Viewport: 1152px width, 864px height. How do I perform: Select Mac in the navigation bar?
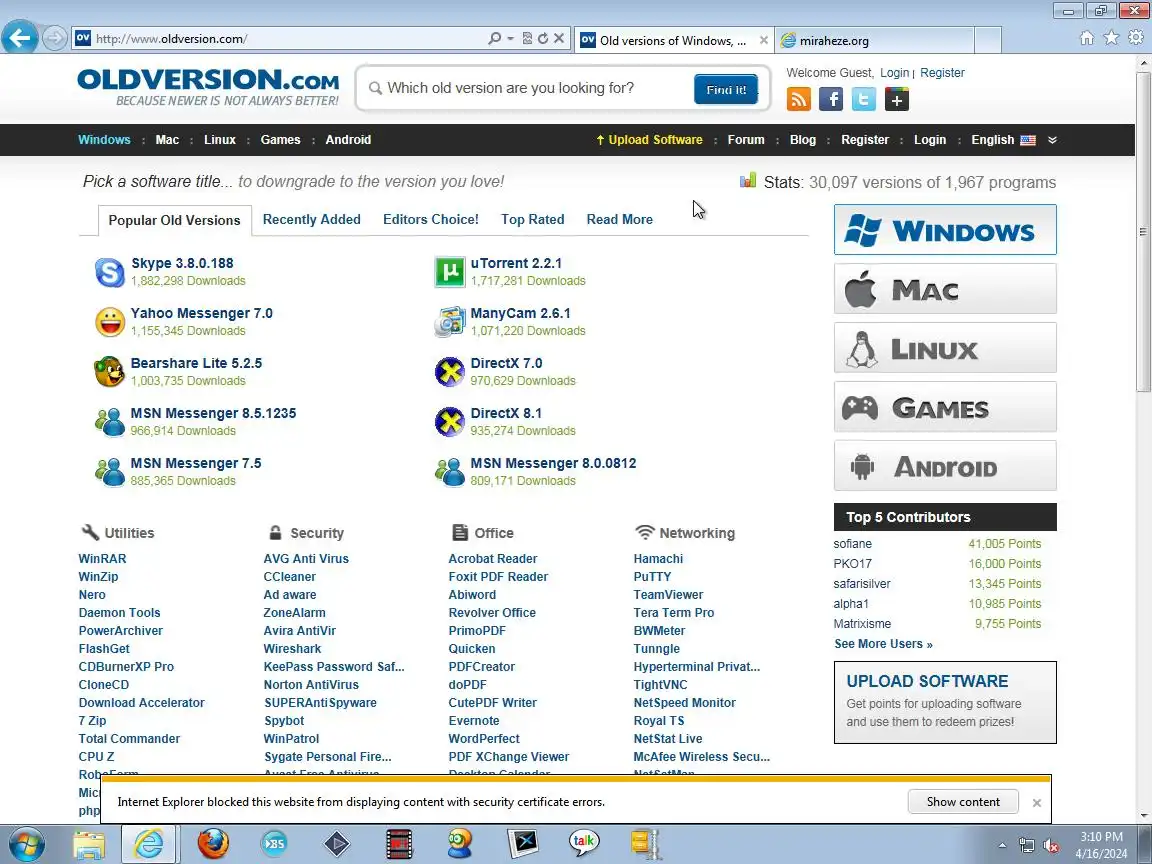[167, 140]
